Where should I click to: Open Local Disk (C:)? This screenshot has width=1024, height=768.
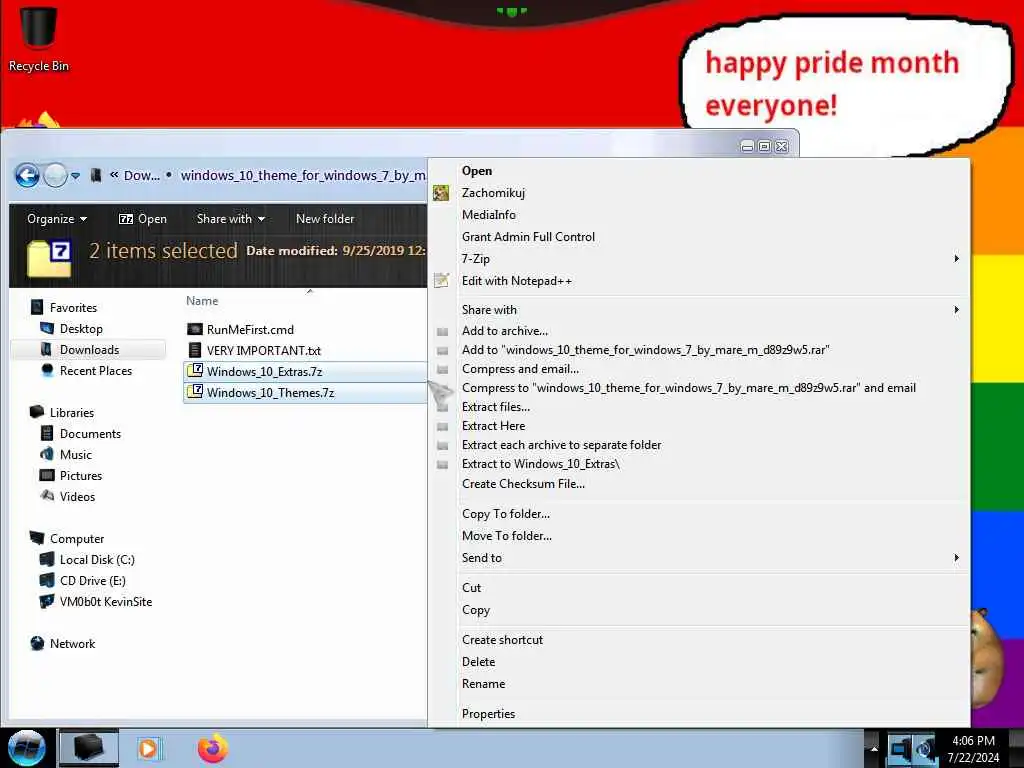(97, 560)
